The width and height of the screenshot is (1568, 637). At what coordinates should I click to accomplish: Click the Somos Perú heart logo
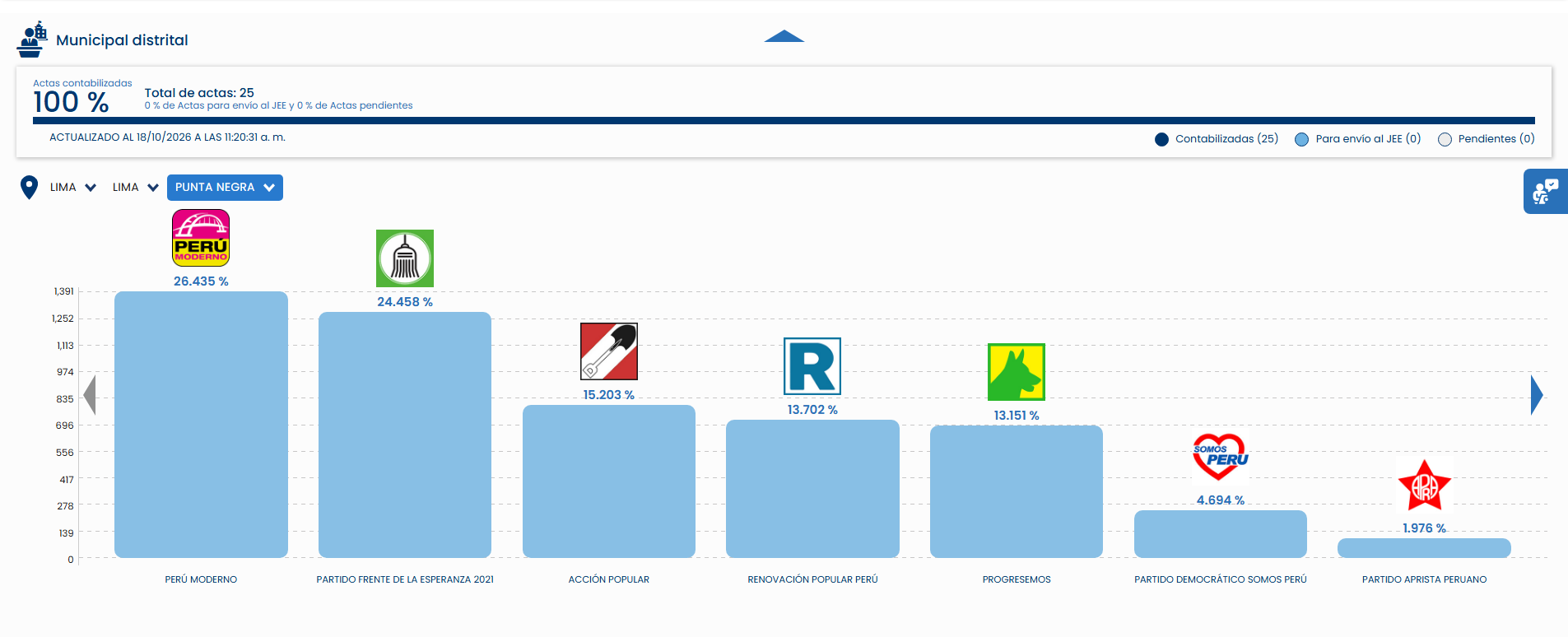1221,457
